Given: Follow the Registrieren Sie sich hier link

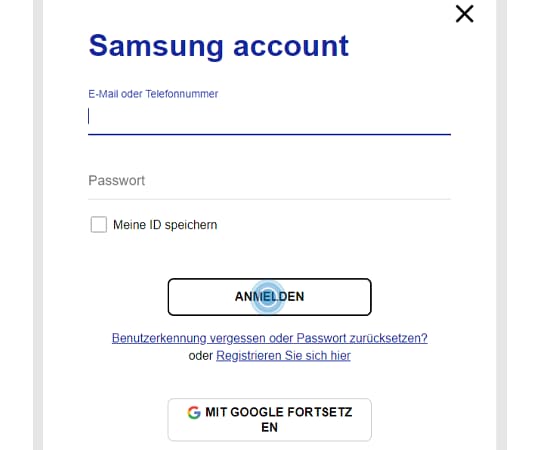Looking at the screenshot, I should [x=283, y=356].
